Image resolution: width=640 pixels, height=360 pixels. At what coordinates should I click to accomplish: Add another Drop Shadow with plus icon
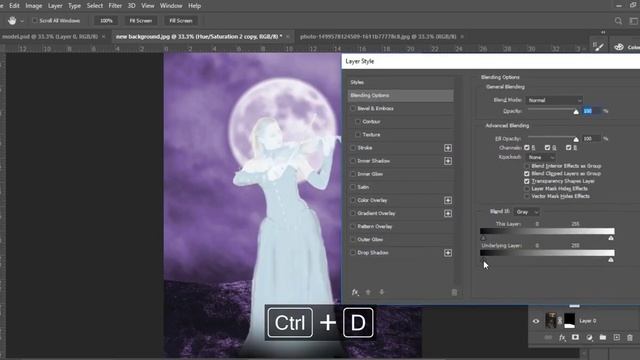[448, 253]
